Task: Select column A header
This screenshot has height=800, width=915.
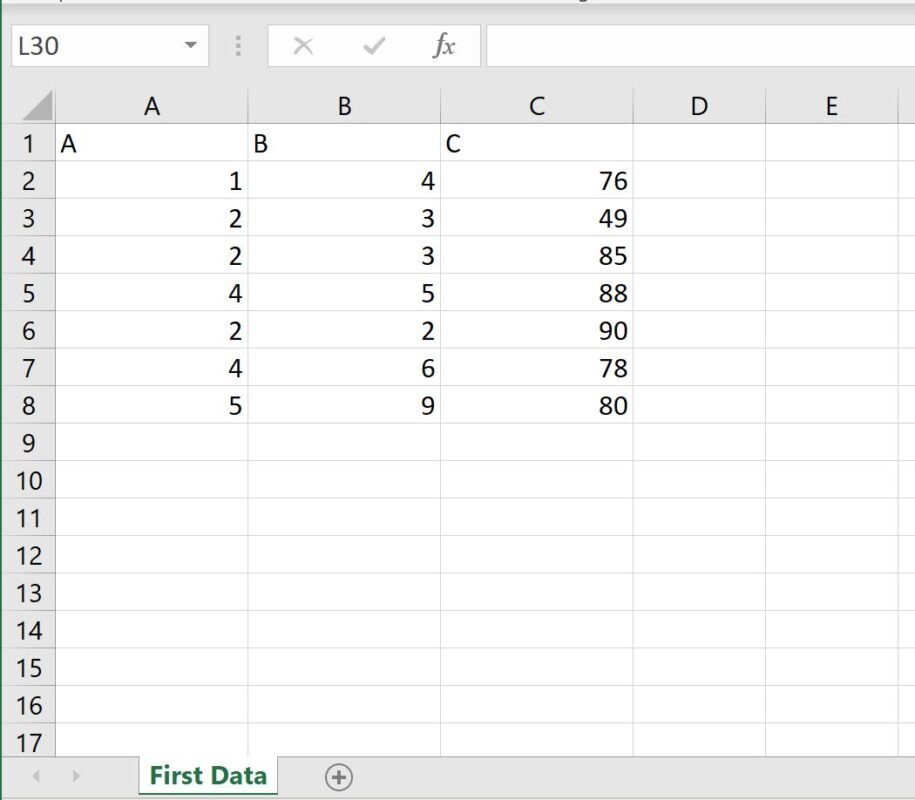Action: [x=152, y=106]
